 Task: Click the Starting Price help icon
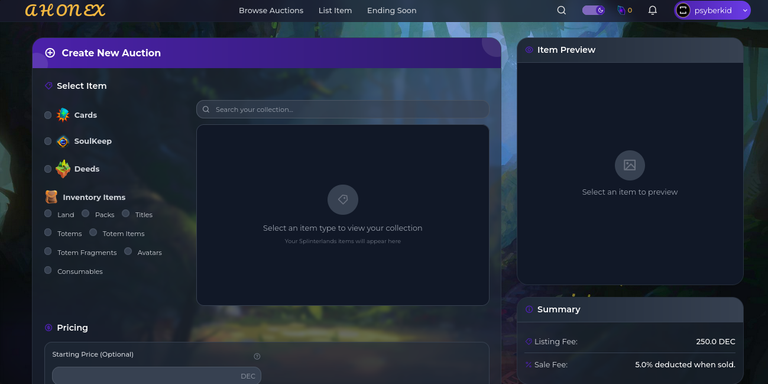click(257, 356)
